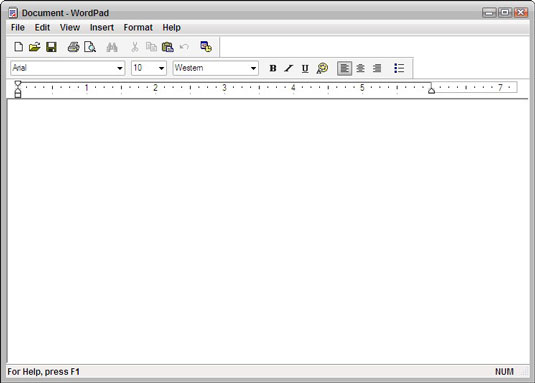Image resolution: width=535 pixels, height=383 pixels.
Task: Center the paragraph text
Action: point(360,68)
